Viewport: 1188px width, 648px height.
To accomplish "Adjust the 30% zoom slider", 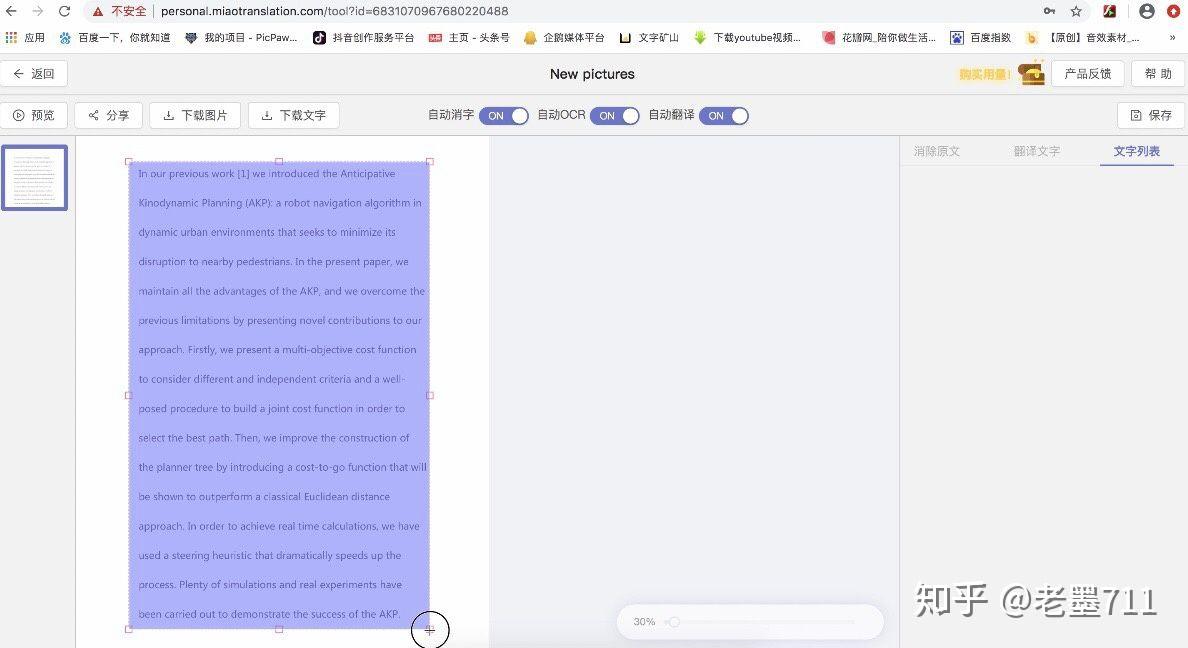I will pos(674,621).
